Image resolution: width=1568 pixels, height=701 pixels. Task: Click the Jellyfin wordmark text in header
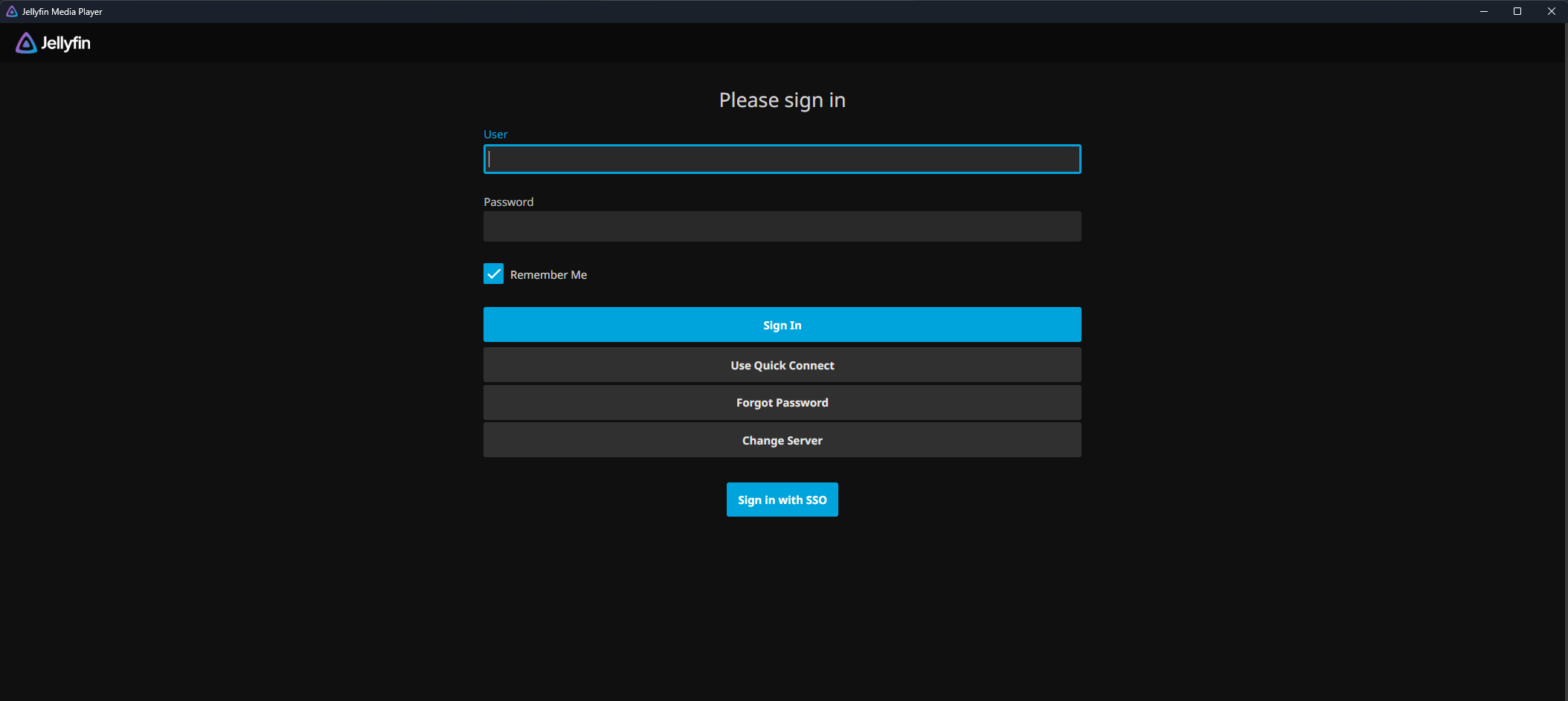(65, 43)
